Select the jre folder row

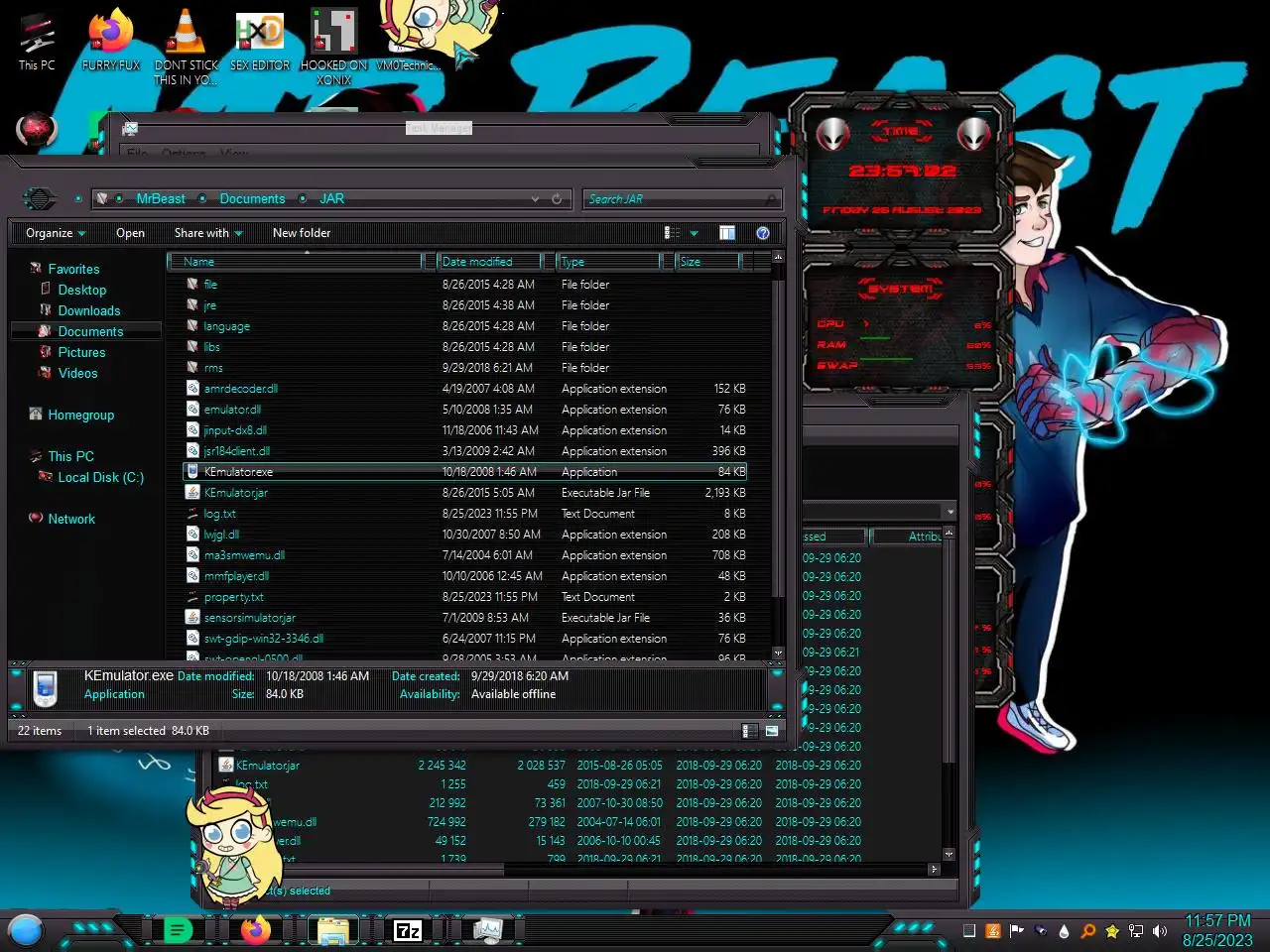(x=465, y=305)
